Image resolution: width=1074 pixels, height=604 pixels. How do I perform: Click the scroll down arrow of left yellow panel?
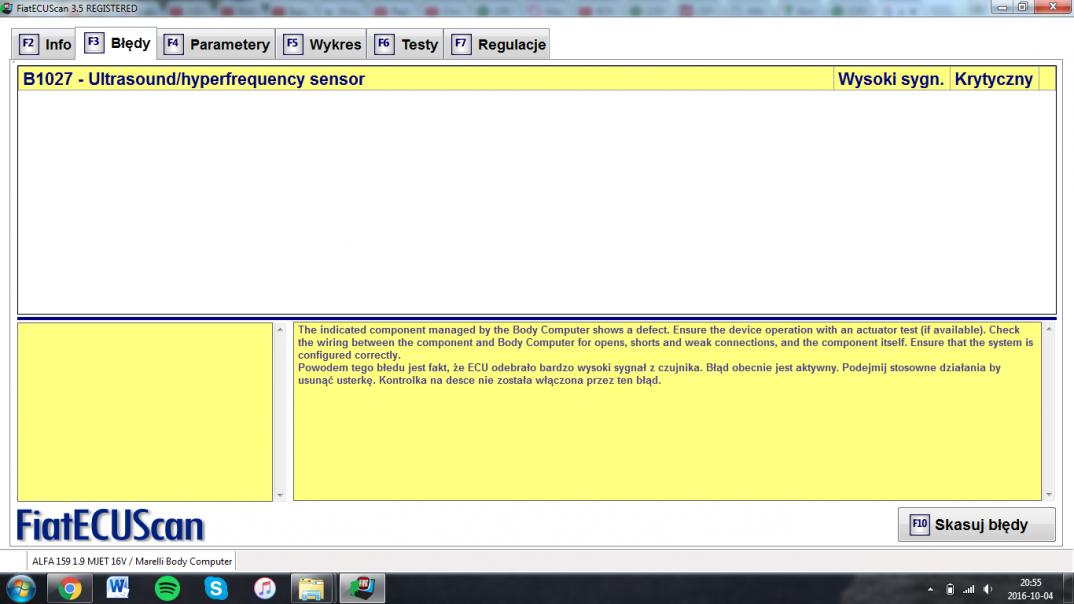279,494
